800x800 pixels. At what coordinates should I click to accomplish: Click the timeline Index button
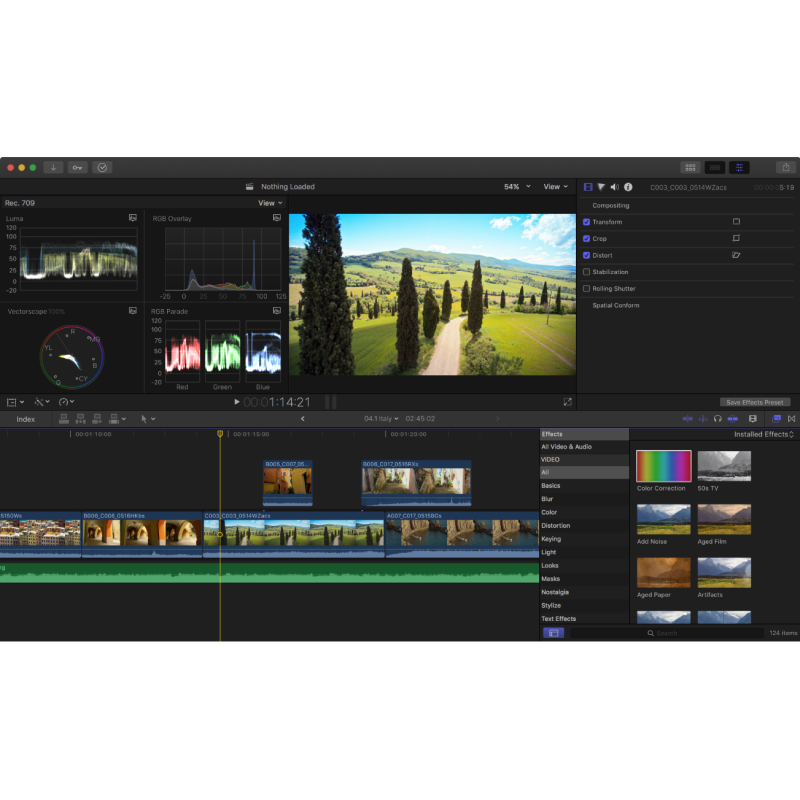tap(26, 419)
